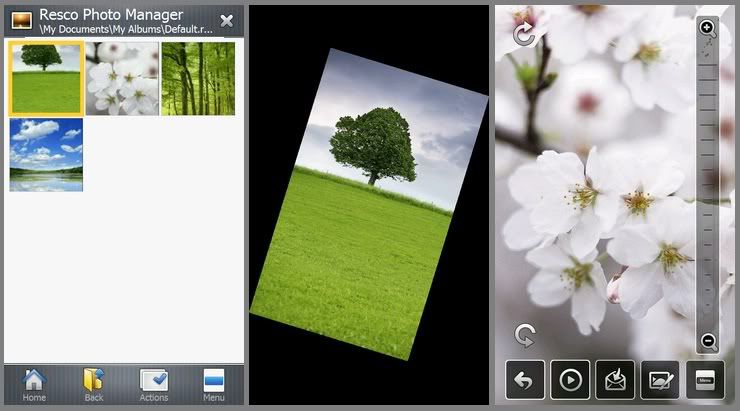
Task: Open the blue sky clouds thumbnail
Action: click(46, 154)
